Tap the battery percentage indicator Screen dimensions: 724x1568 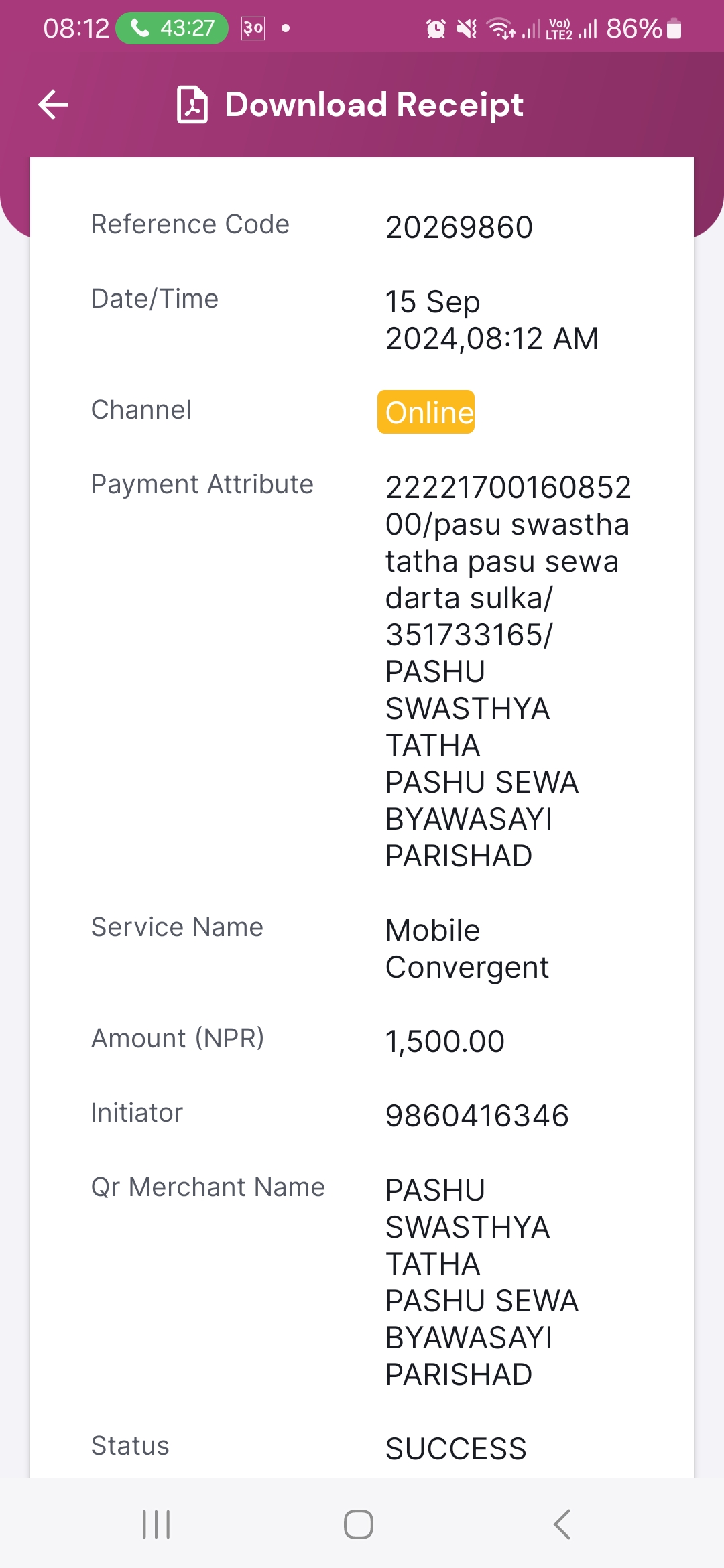[x=644, y=29]
